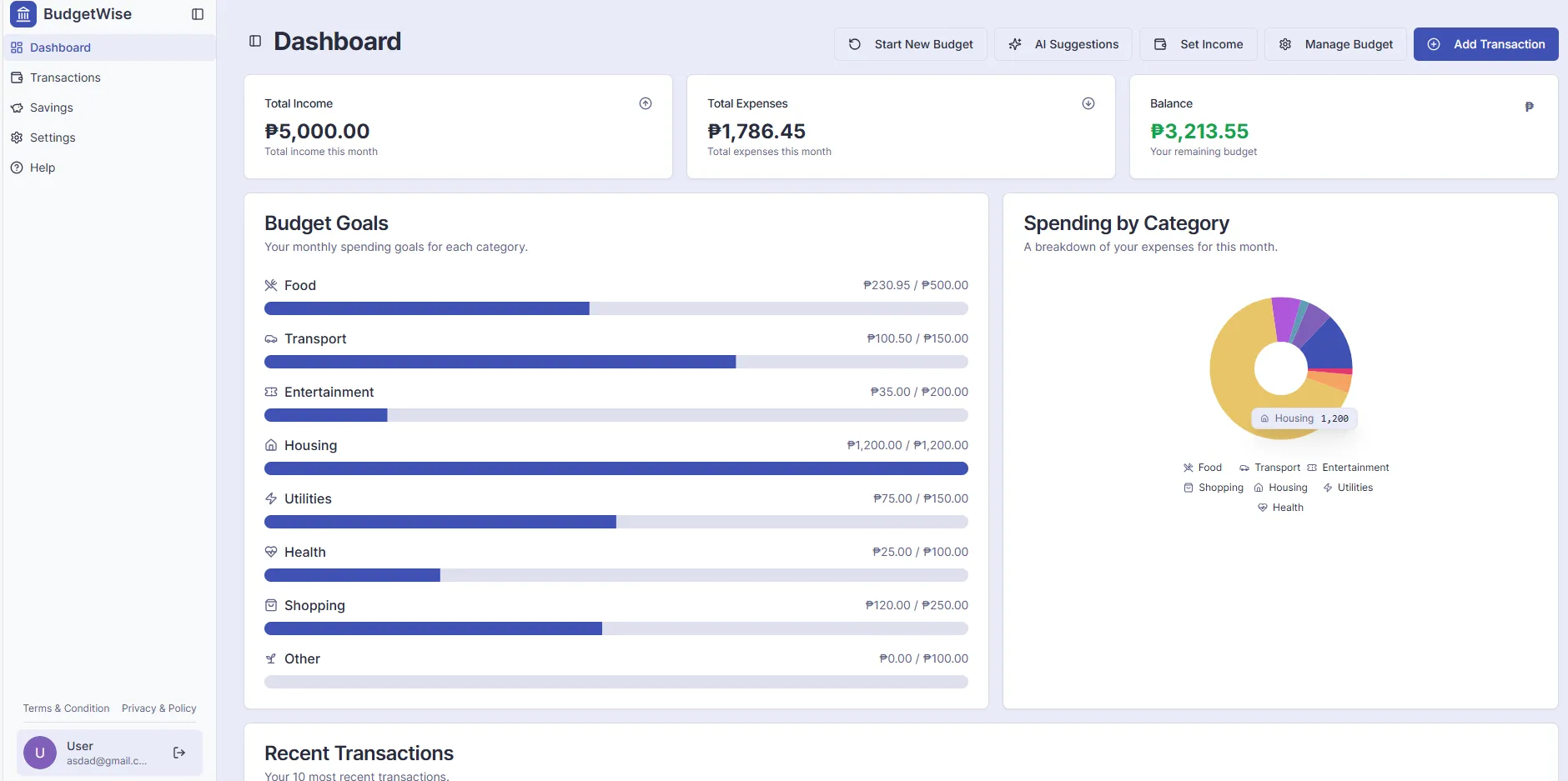Viewport: 1568px width, 781px height.
Task: Click the logout icon next to User
Action: (179, 753)
